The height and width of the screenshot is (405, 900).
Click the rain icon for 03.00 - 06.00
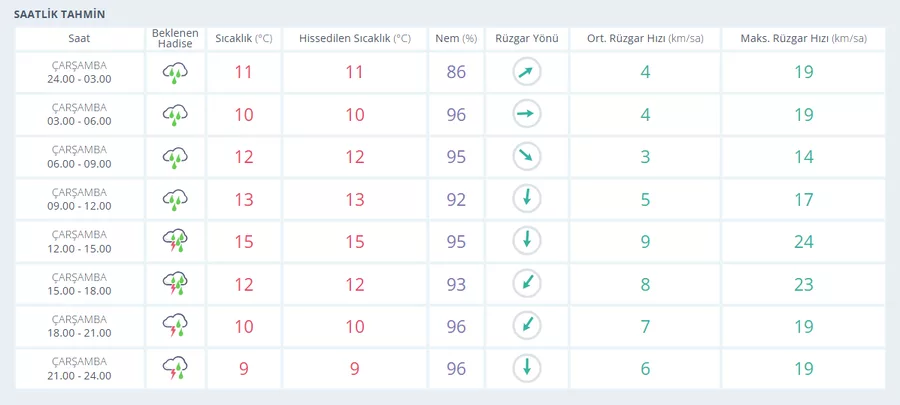[x=176, y=115]
